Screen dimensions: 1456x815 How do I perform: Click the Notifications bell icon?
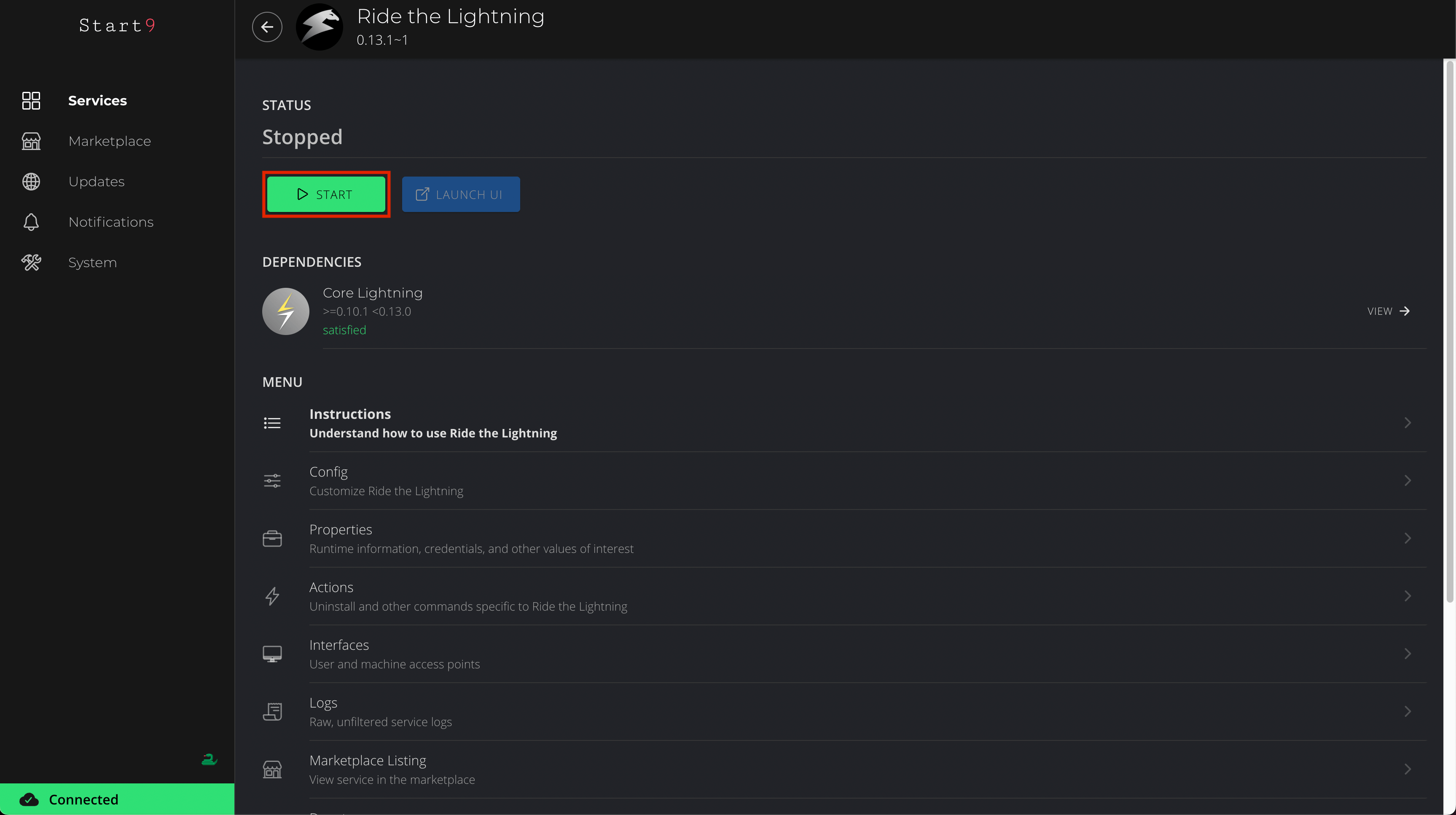coord(31,222)
